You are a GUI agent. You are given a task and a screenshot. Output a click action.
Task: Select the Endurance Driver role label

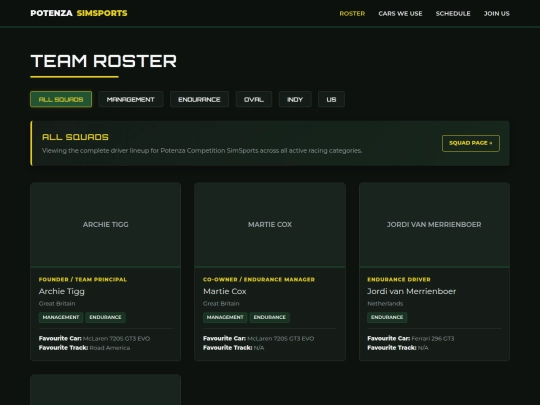coord(399,279)
